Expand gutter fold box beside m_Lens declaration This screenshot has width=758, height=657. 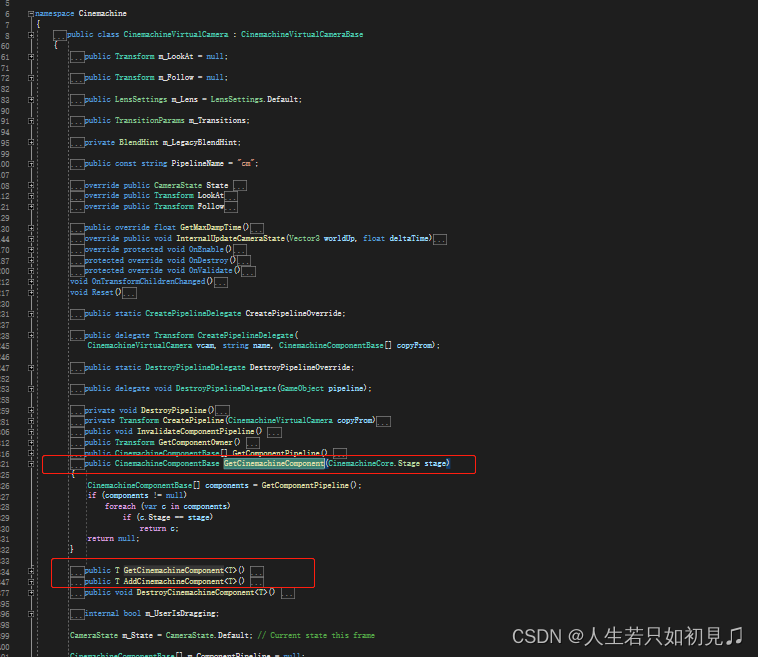coord(31,100)
